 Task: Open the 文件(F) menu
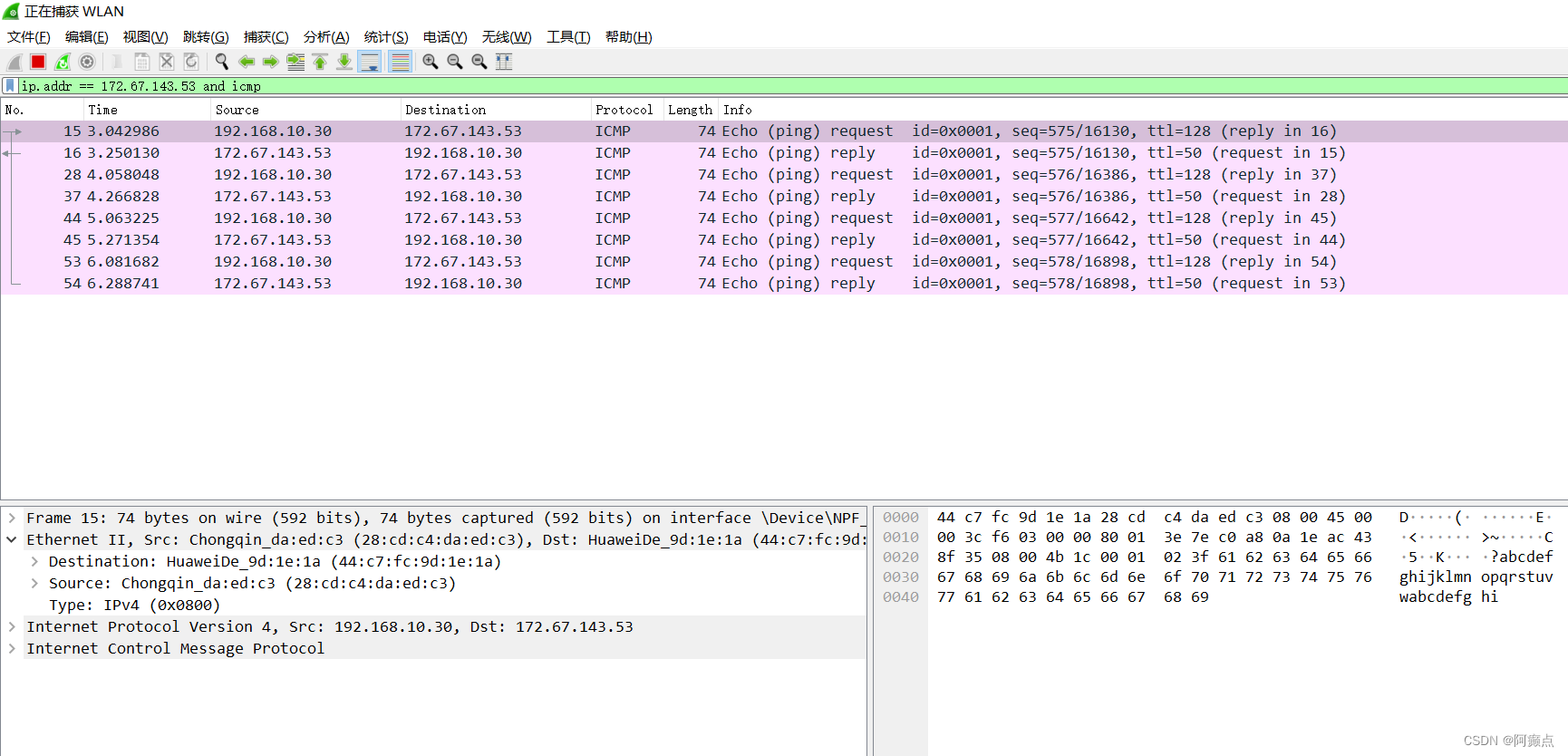[29, 37]
